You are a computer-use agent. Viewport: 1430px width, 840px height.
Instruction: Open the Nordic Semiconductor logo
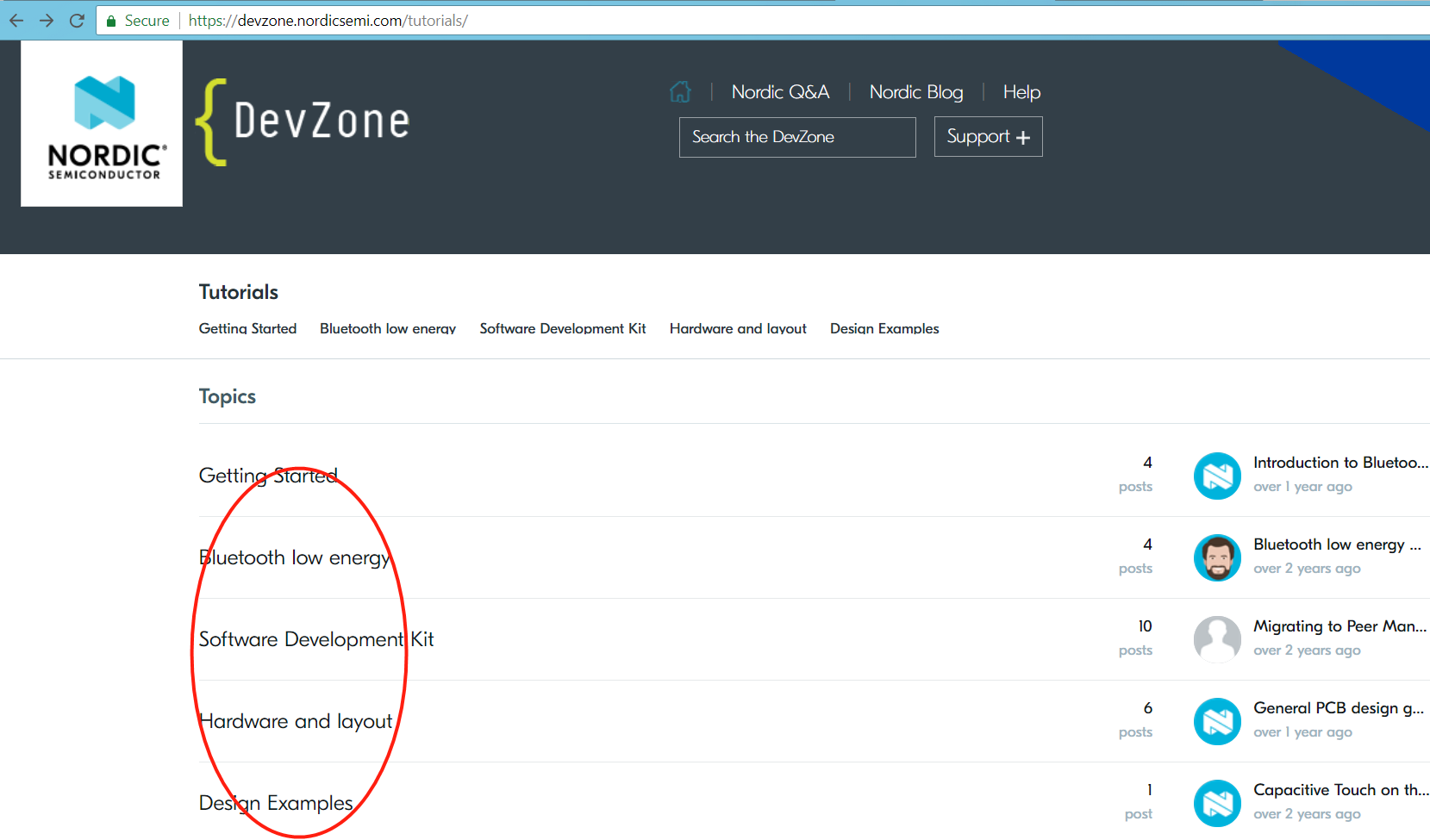coord(102,123)
